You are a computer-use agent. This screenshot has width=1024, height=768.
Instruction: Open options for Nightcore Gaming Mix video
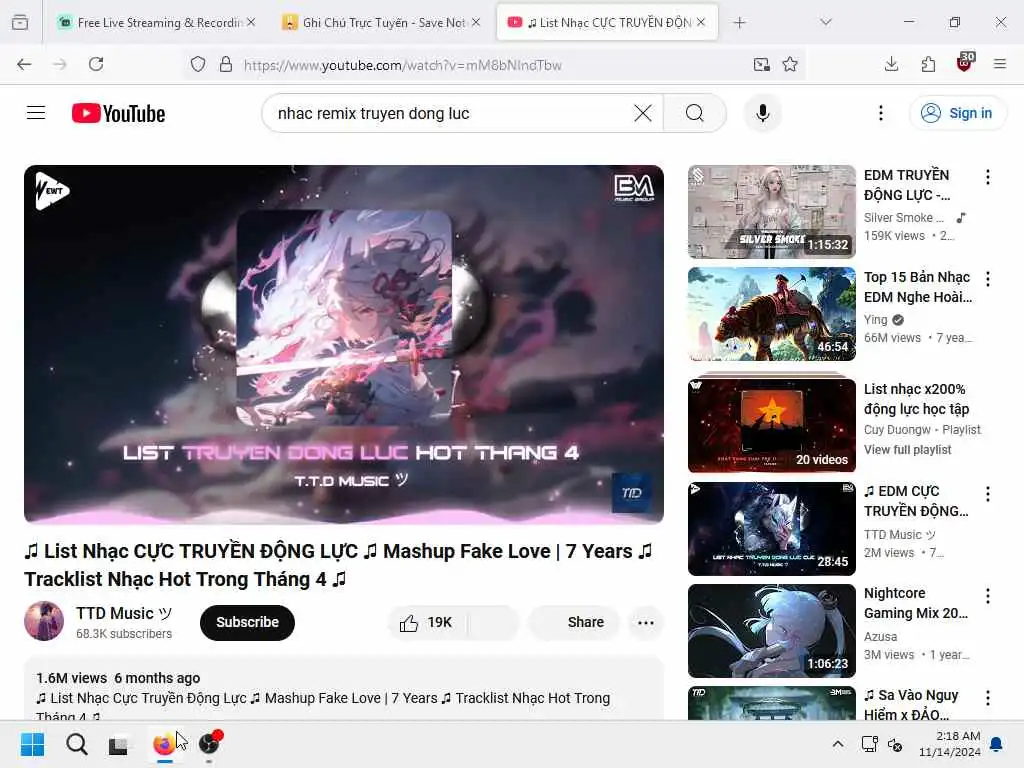(987, 596)
